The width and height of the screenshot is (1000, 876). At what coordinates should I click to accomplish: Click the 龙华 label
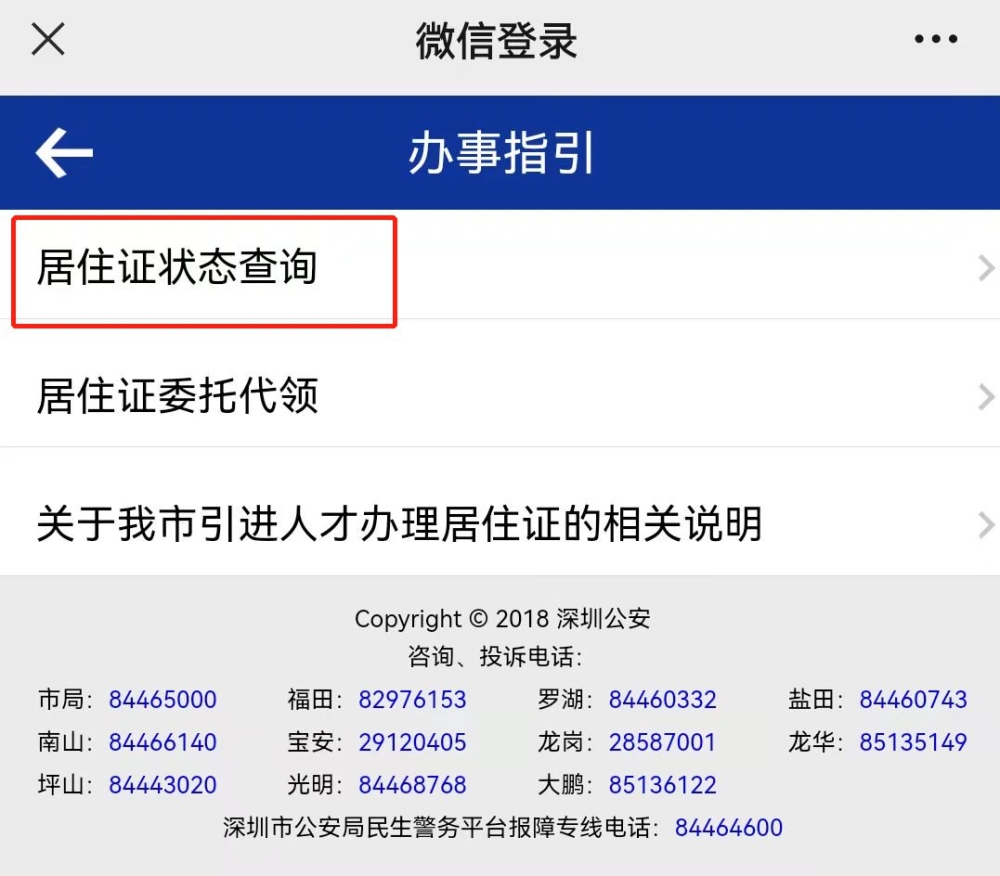[815, 742]
